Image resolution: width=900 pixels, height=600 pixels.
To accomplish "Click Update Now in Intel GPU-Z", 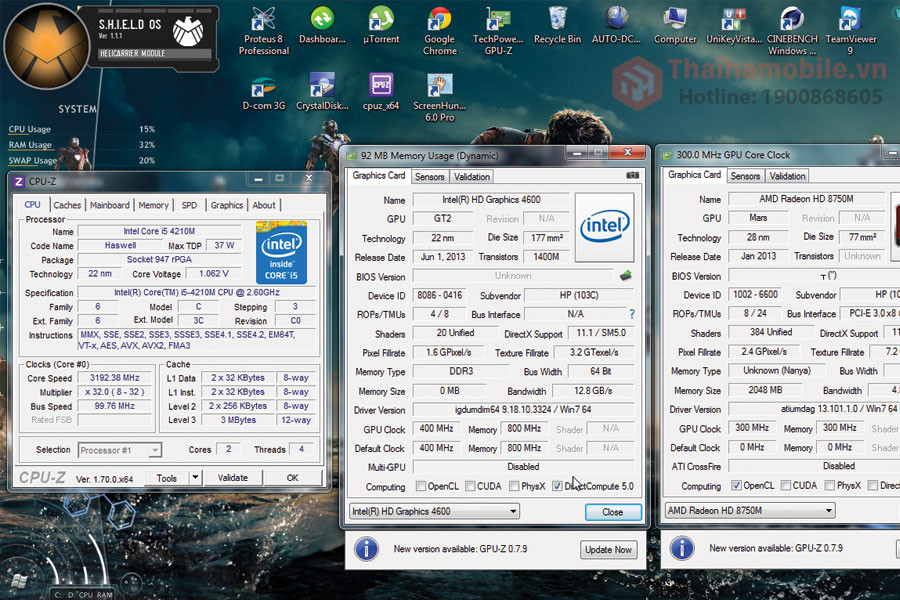I will 608,549.
